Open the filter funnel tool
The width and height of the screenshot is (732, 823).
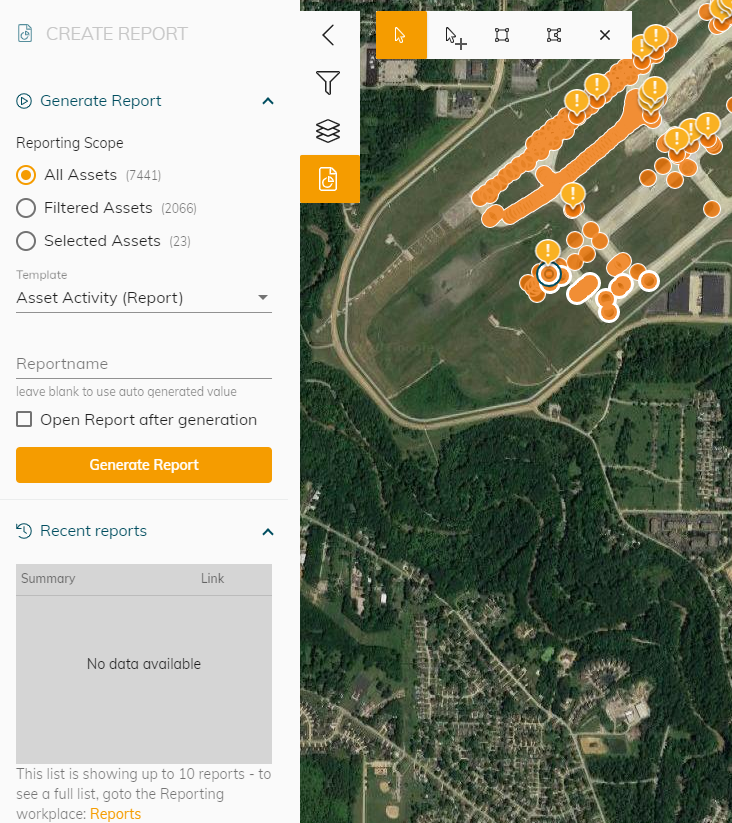pos(328,83)
